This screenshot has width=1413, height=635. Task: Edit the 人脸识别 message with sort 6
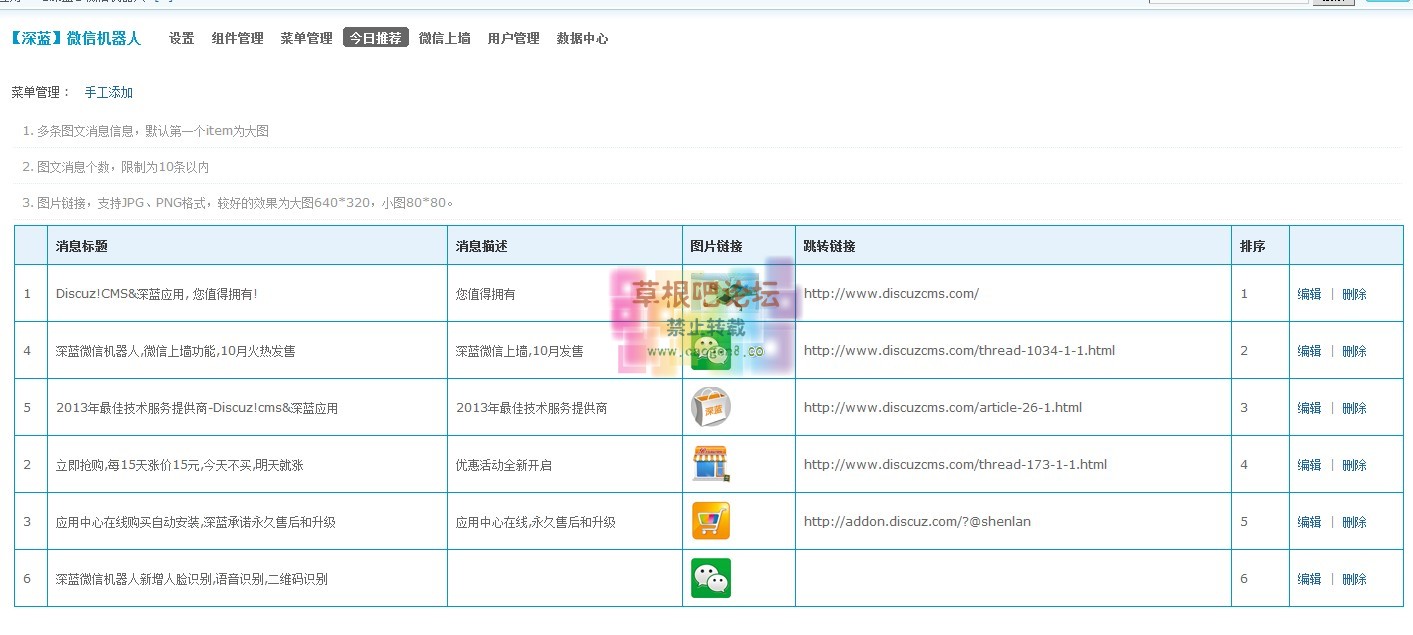tap(1309, 579)
